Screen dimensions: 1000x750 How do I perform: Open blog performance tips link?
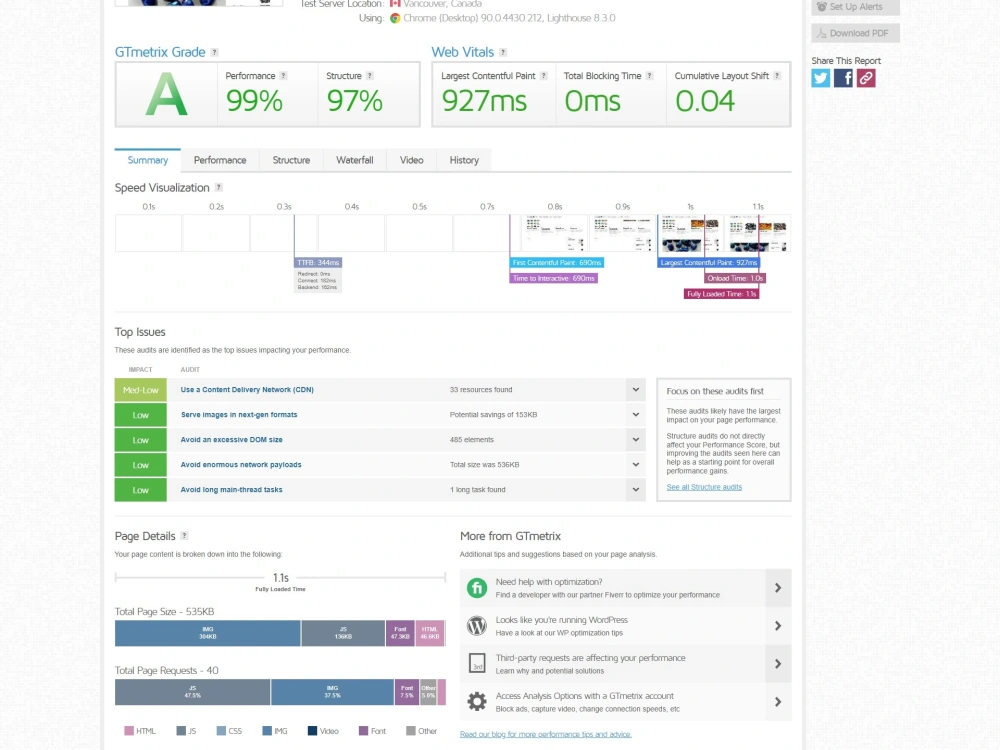(x=545, y=735)
